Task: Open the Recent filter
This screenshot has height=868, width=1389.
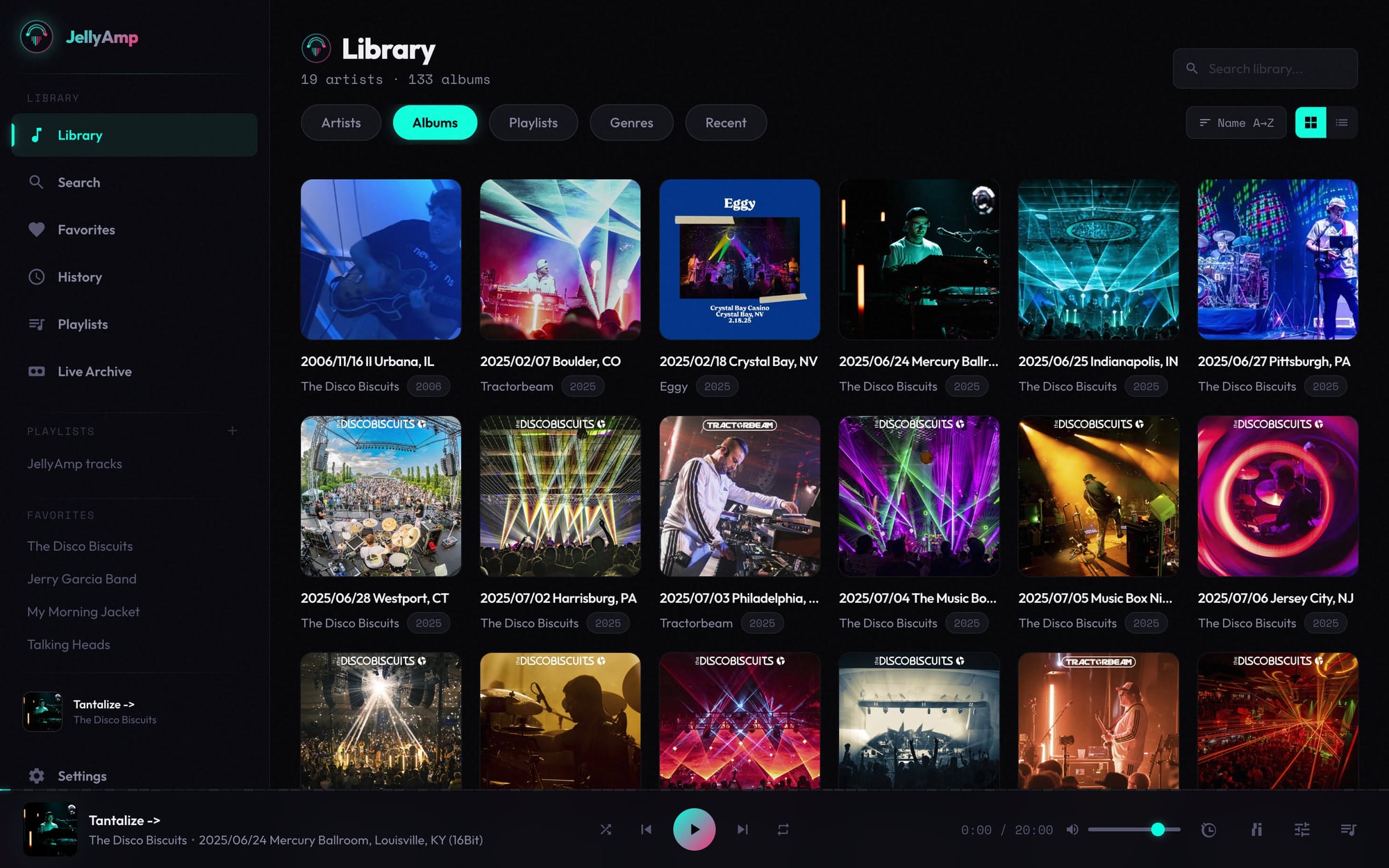Action: coord(726,122)
